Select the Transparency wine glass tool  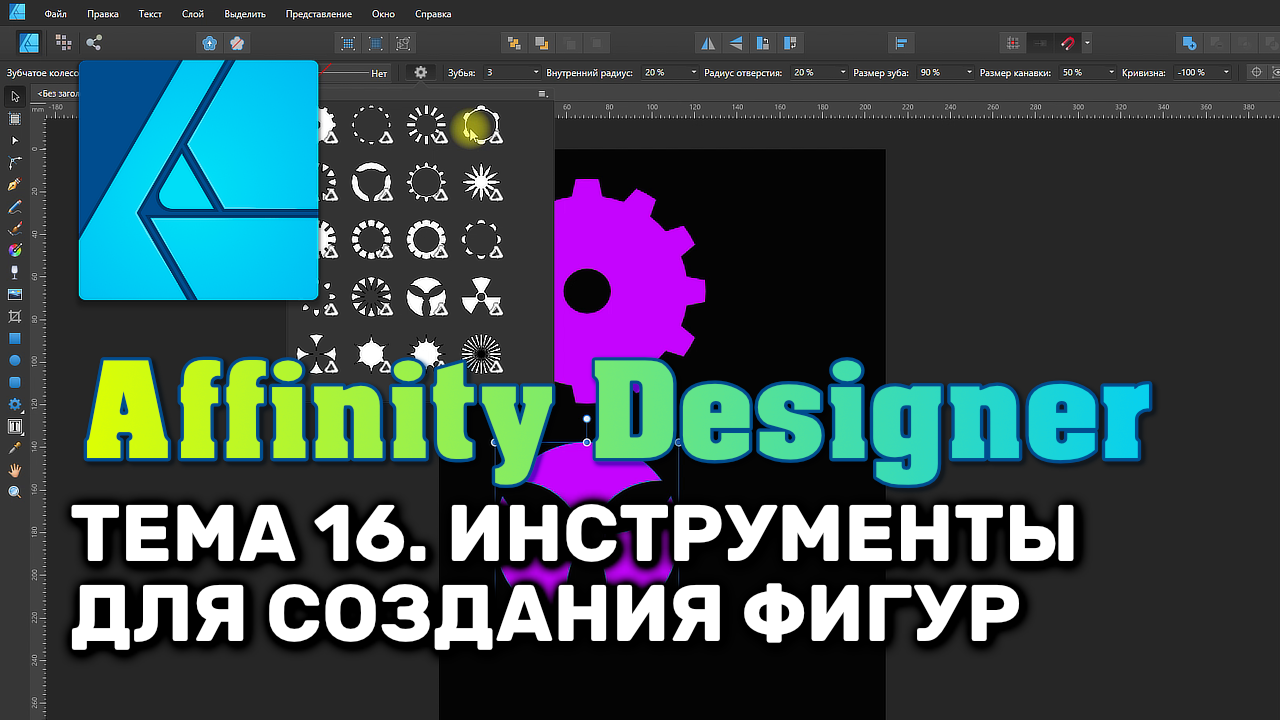(15, 272)
